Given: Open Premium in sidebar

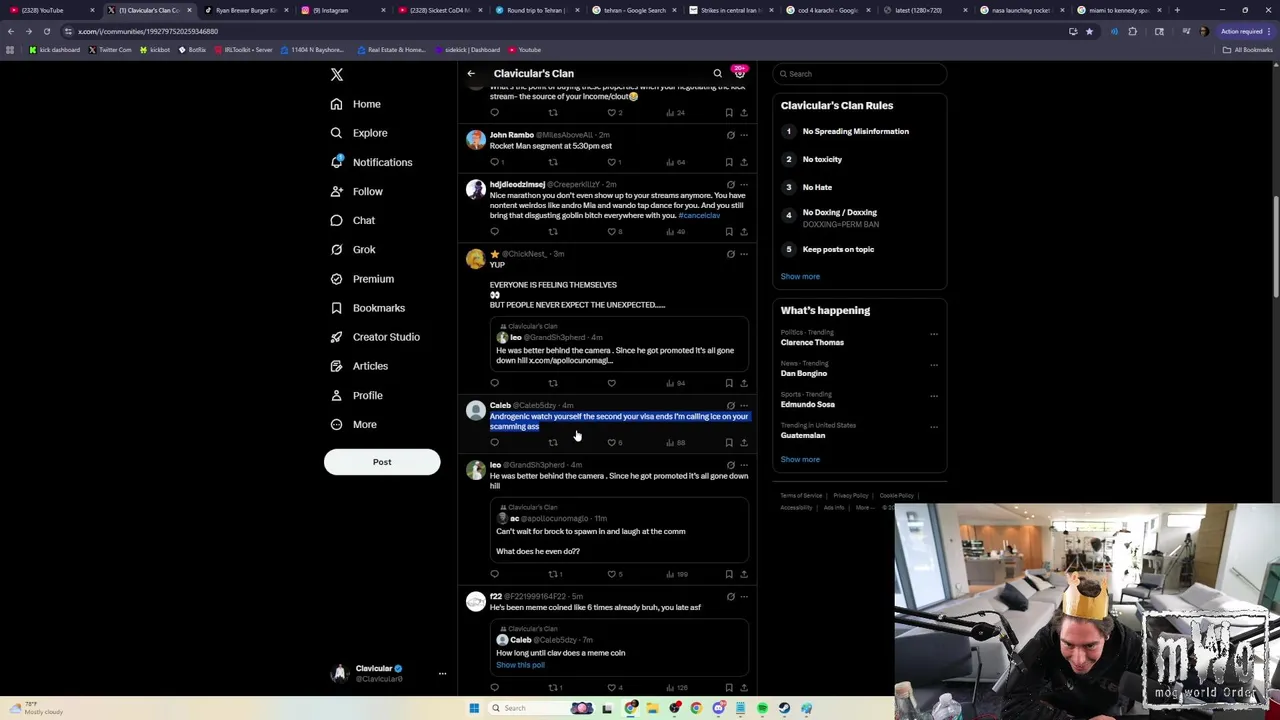Looking at the screenshot, I should 361,279.
